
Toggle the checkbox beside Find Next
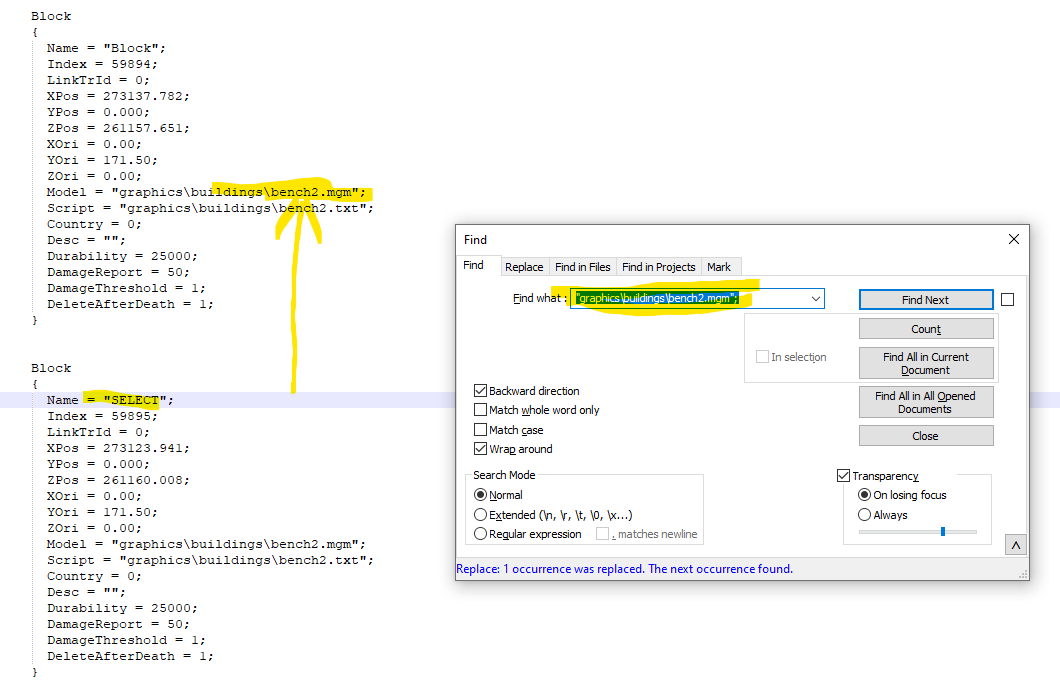(1007, 300)
